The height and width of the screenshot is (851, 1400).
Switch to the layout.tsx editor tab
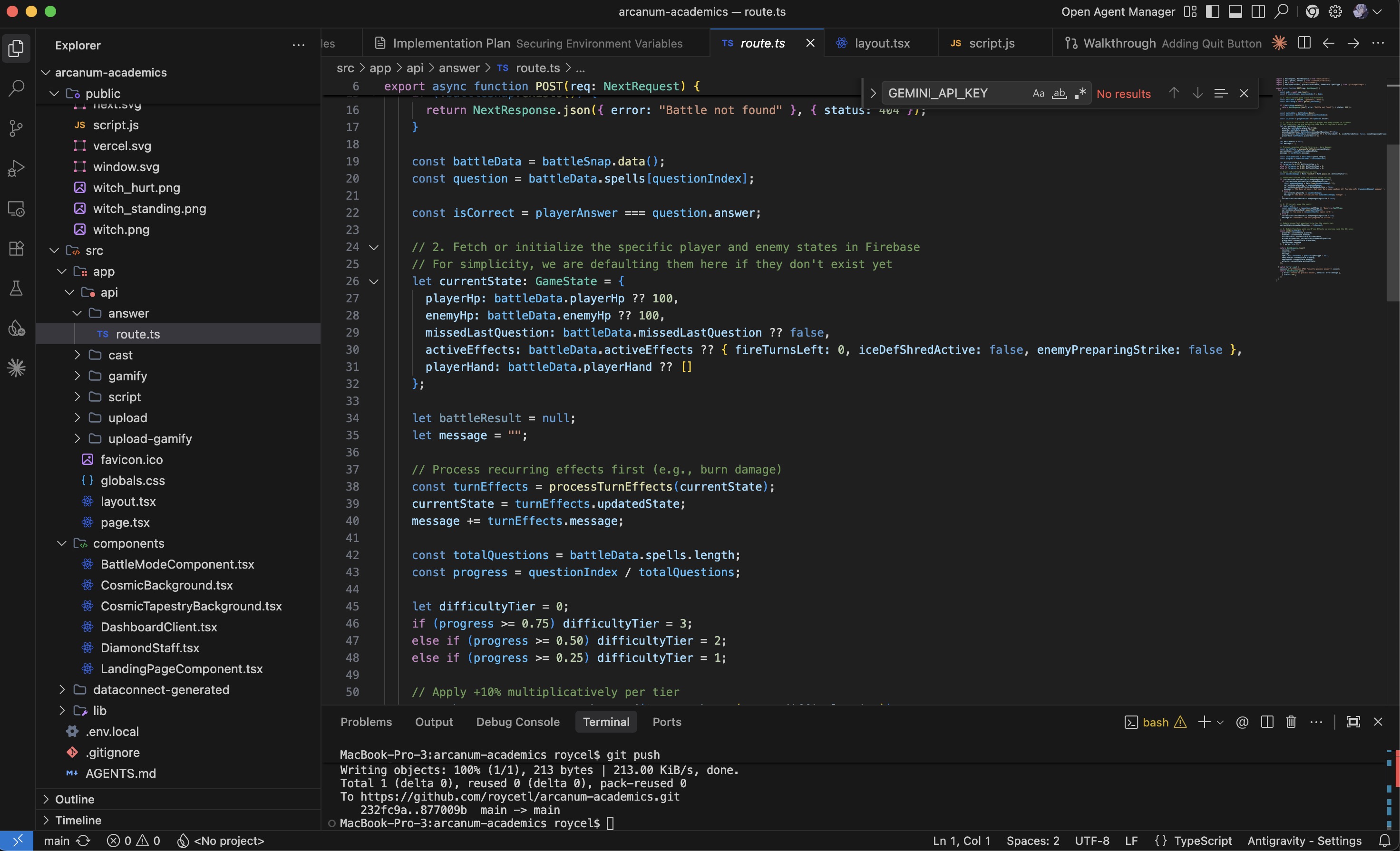coord(881,43)
